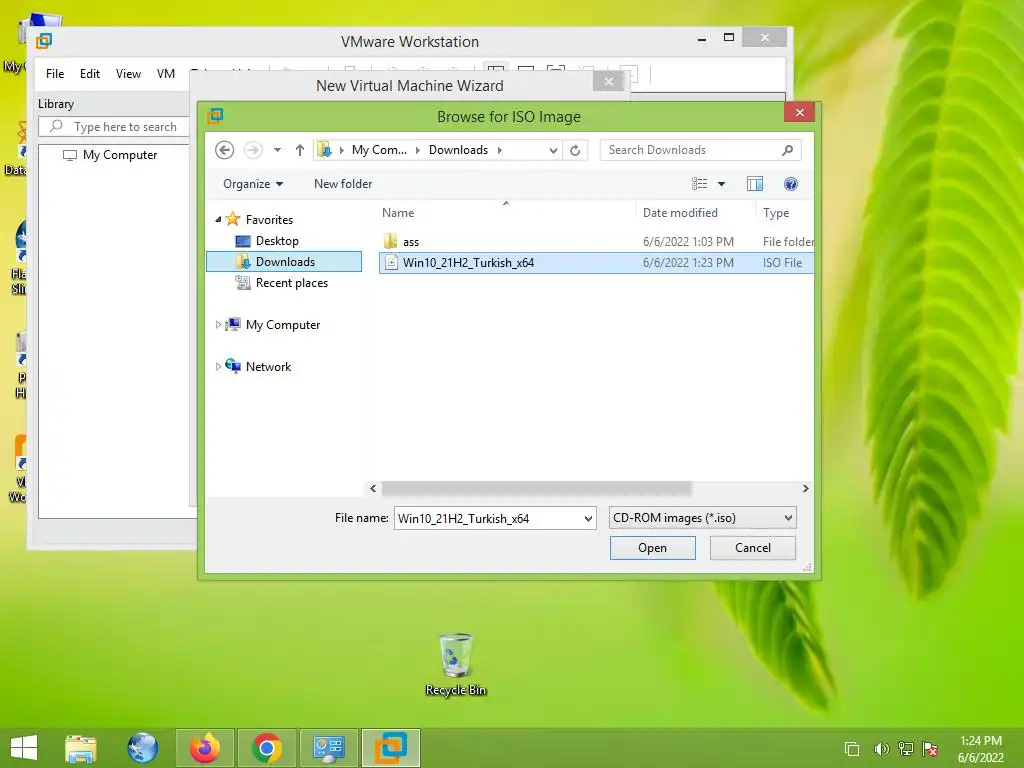Refresh the Downloads folder listing

[575, 151]
